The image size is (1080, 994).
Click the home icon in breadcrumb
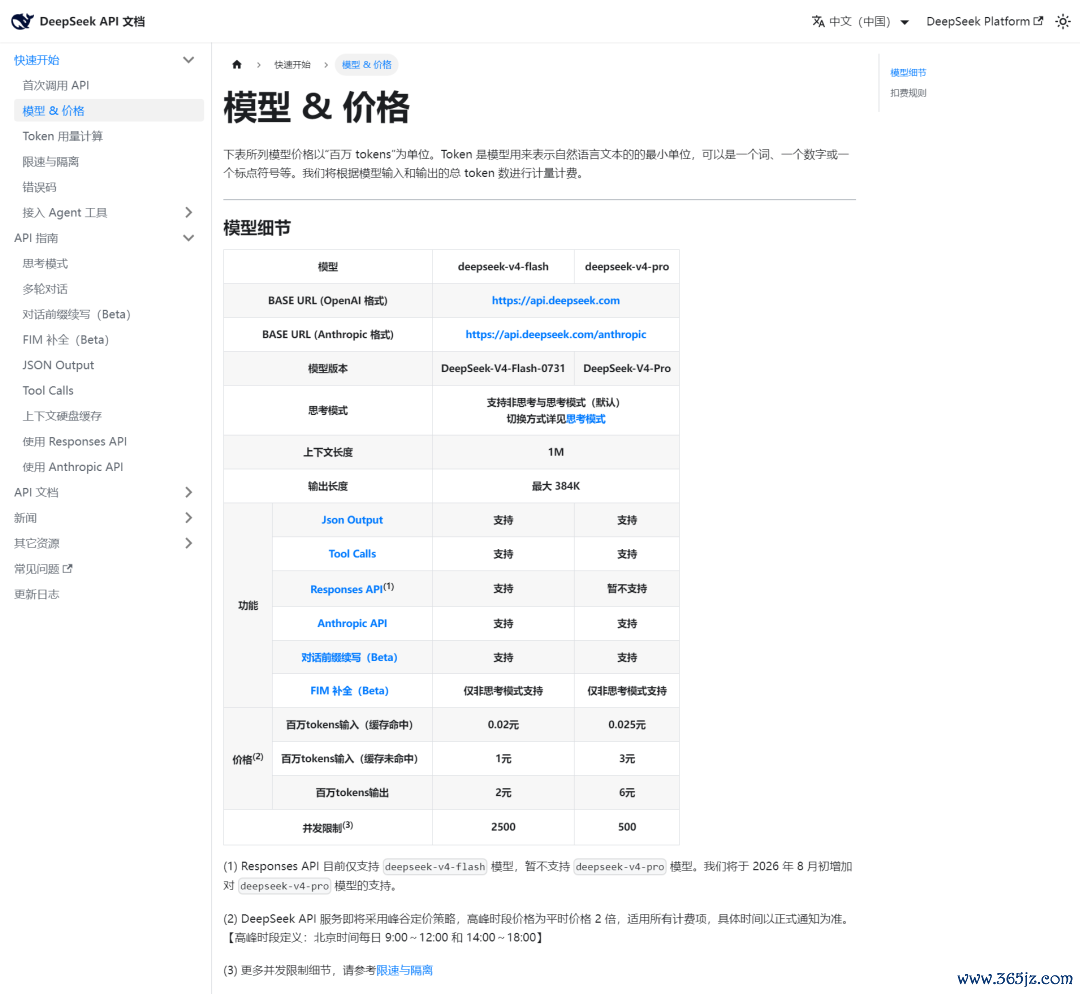point(237,65)
